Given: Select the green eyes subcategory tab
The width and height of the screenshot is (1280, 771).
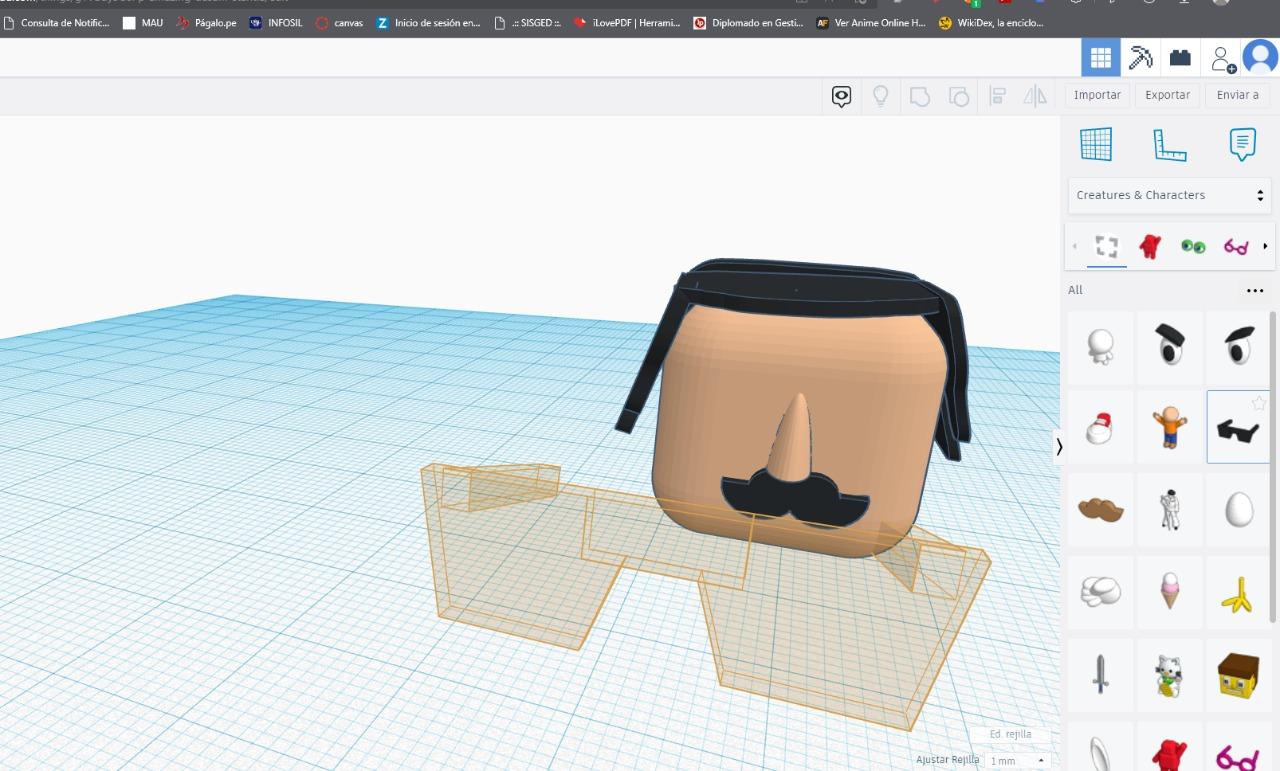Looking at the screenshot, I should click(1193, 246).
